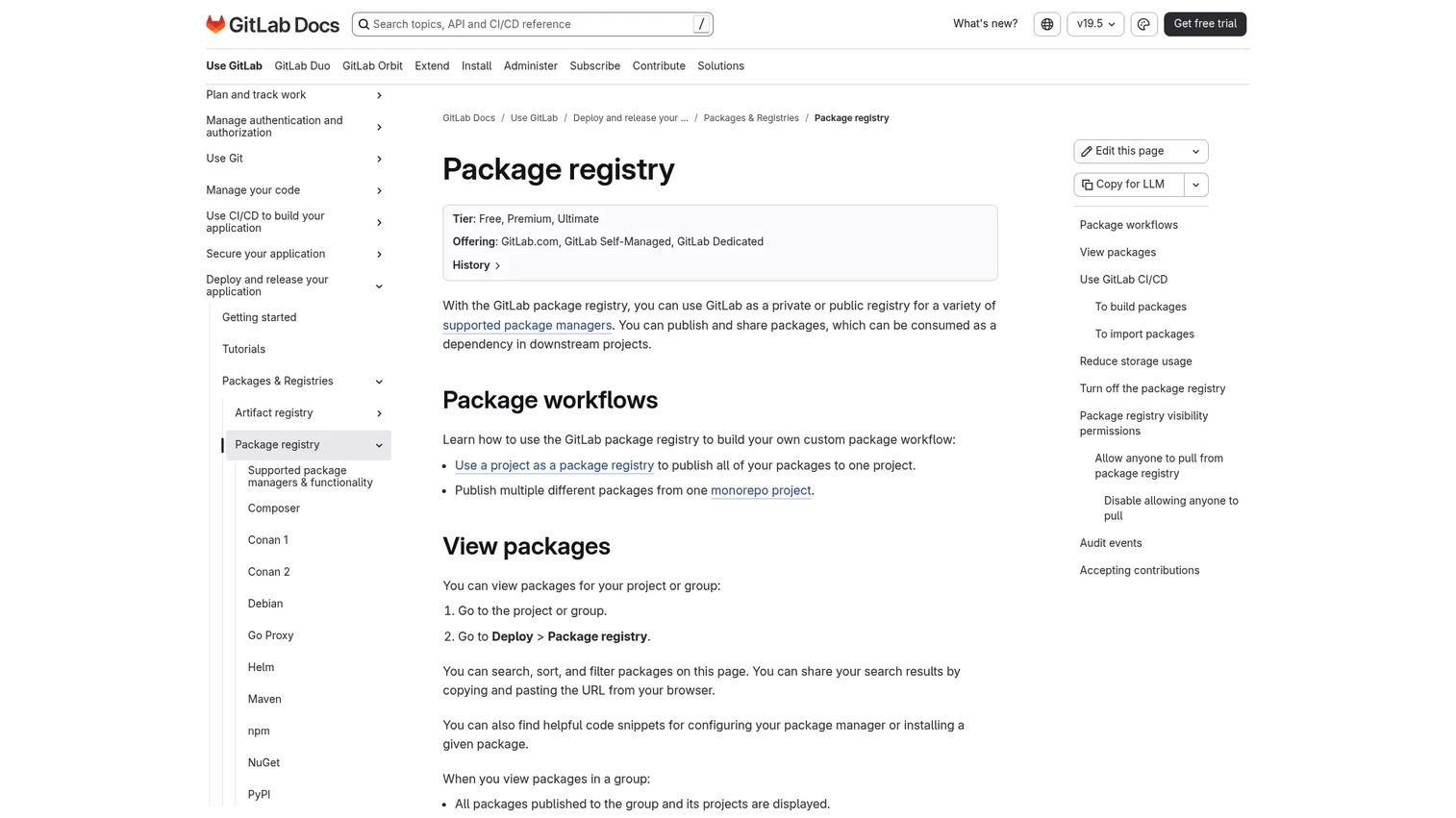Open the v19.5 version dropdown
The height and width of the screenshot is (818, 1456).
click(1095, 24)
